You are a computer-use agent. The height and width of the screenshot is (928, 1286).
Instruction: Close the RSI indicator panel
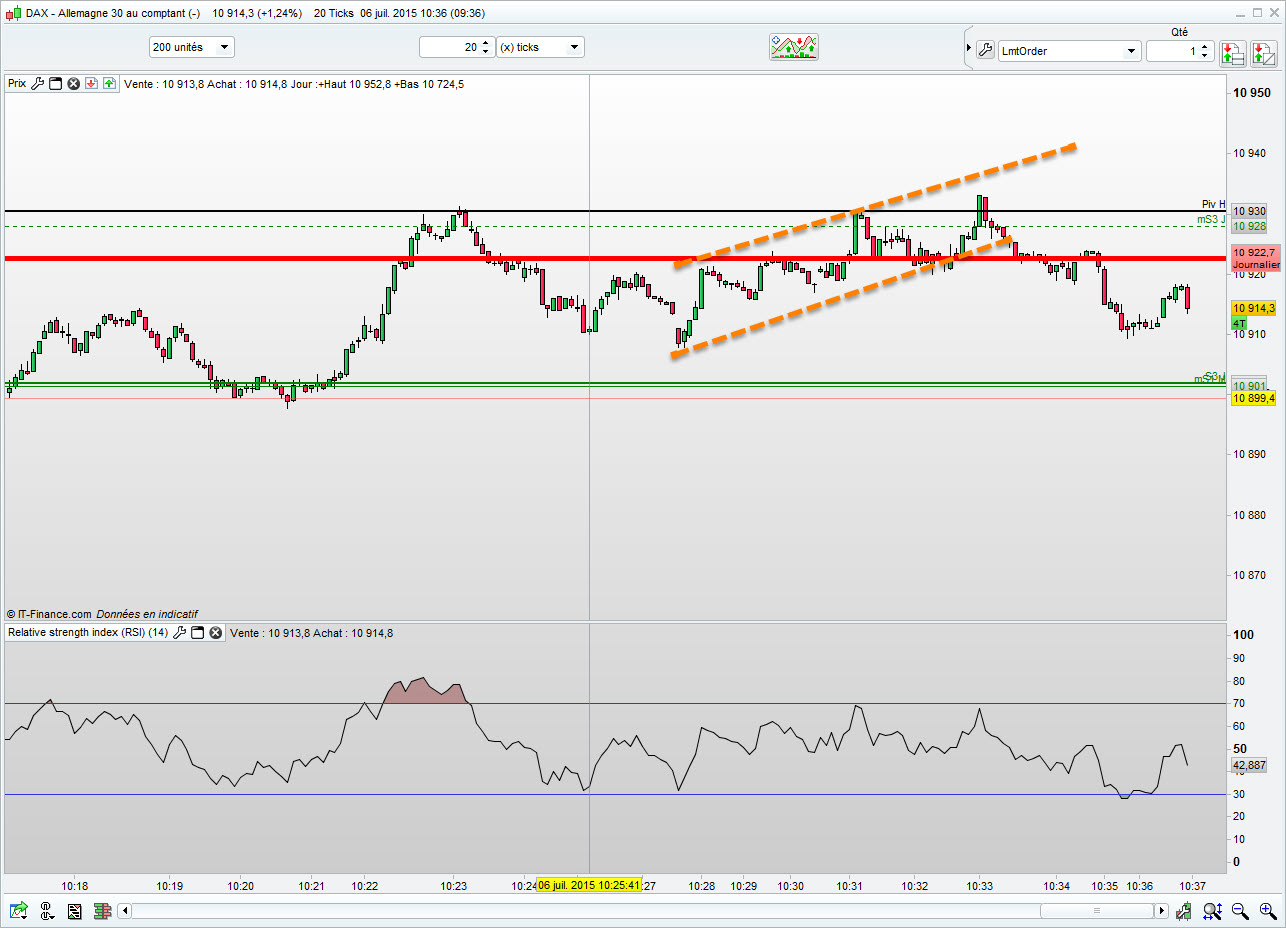[x=215, y=632]
